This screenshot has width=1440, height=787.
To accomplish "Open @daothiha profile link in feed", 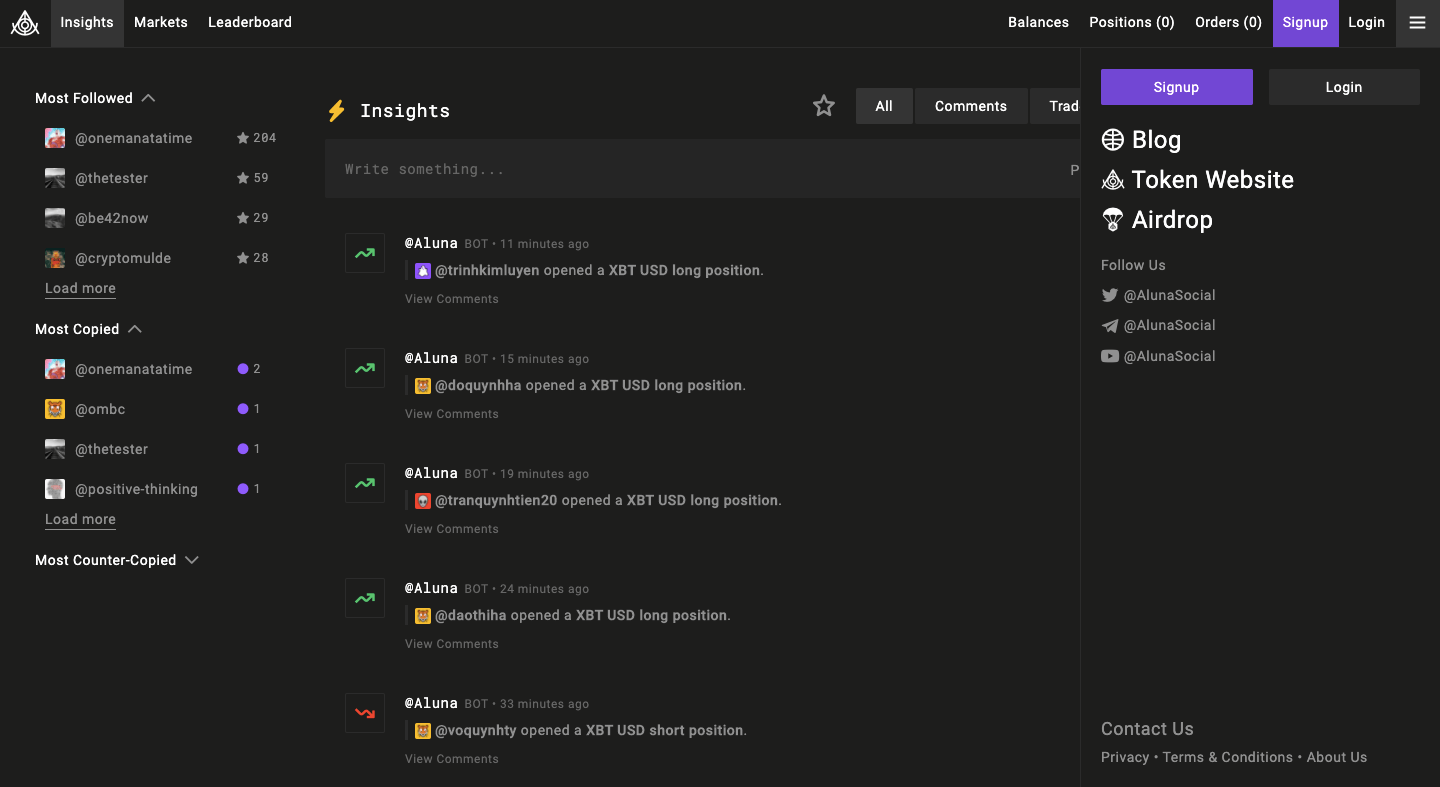I will point(471,616).
